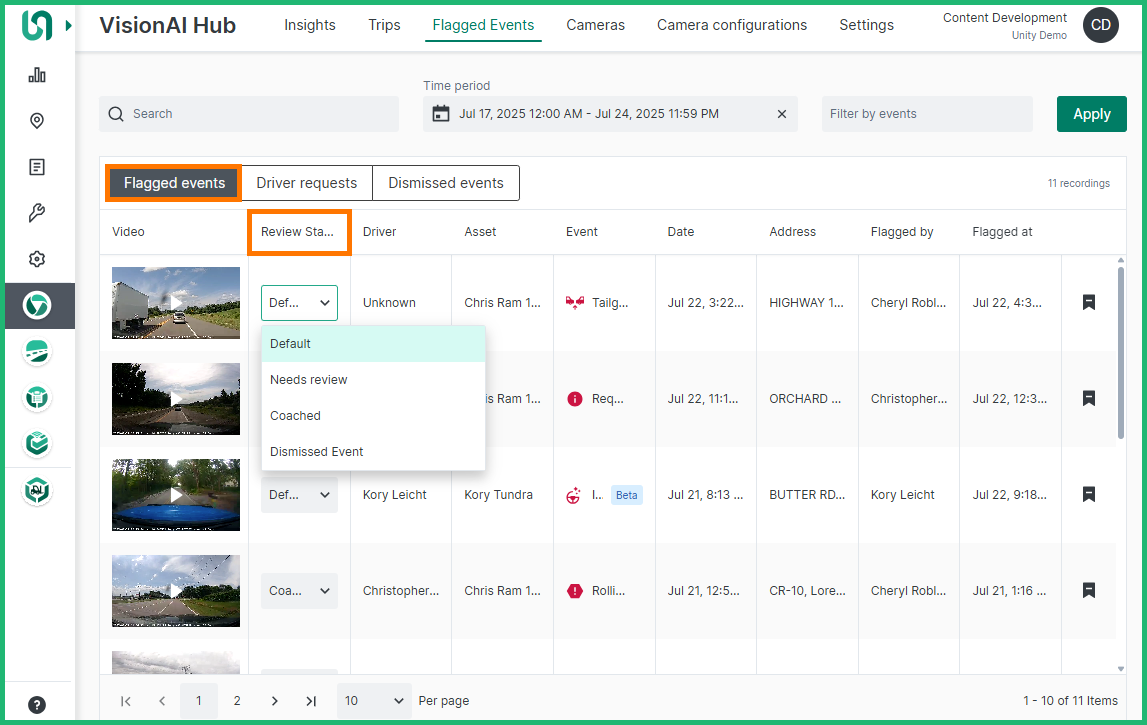Open the CD user avatar menu

point(1101,25)
